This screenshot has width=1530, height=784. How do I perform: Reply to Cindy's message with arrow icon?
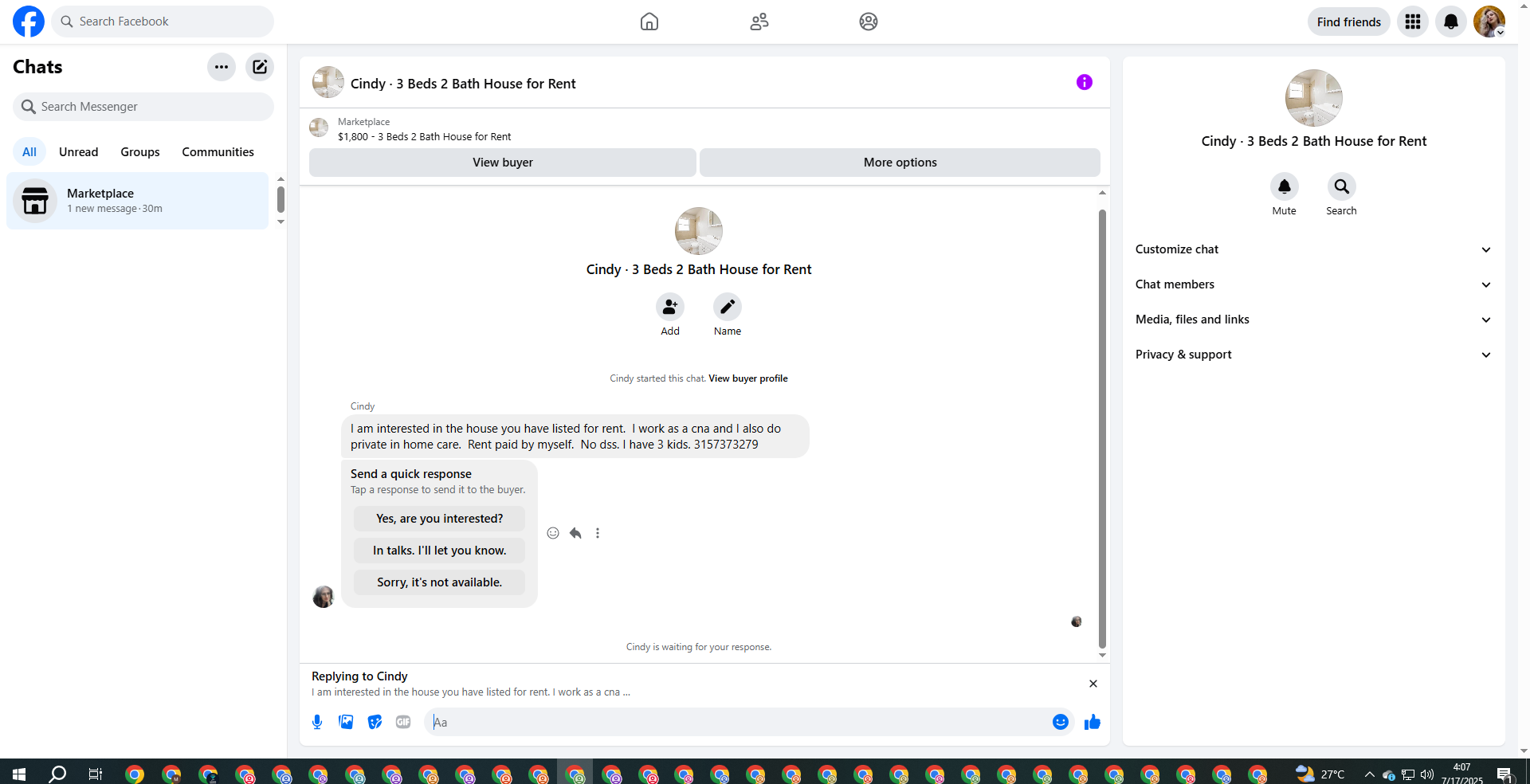pyautogui.click(x=575, y=533)
